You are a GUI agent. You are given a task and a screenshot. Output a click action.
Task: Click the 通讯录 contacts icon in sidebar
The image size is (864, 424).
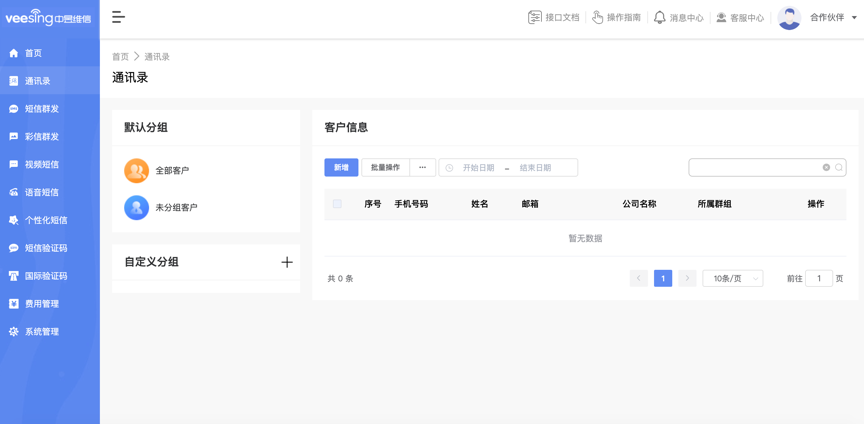click(14, 81)
